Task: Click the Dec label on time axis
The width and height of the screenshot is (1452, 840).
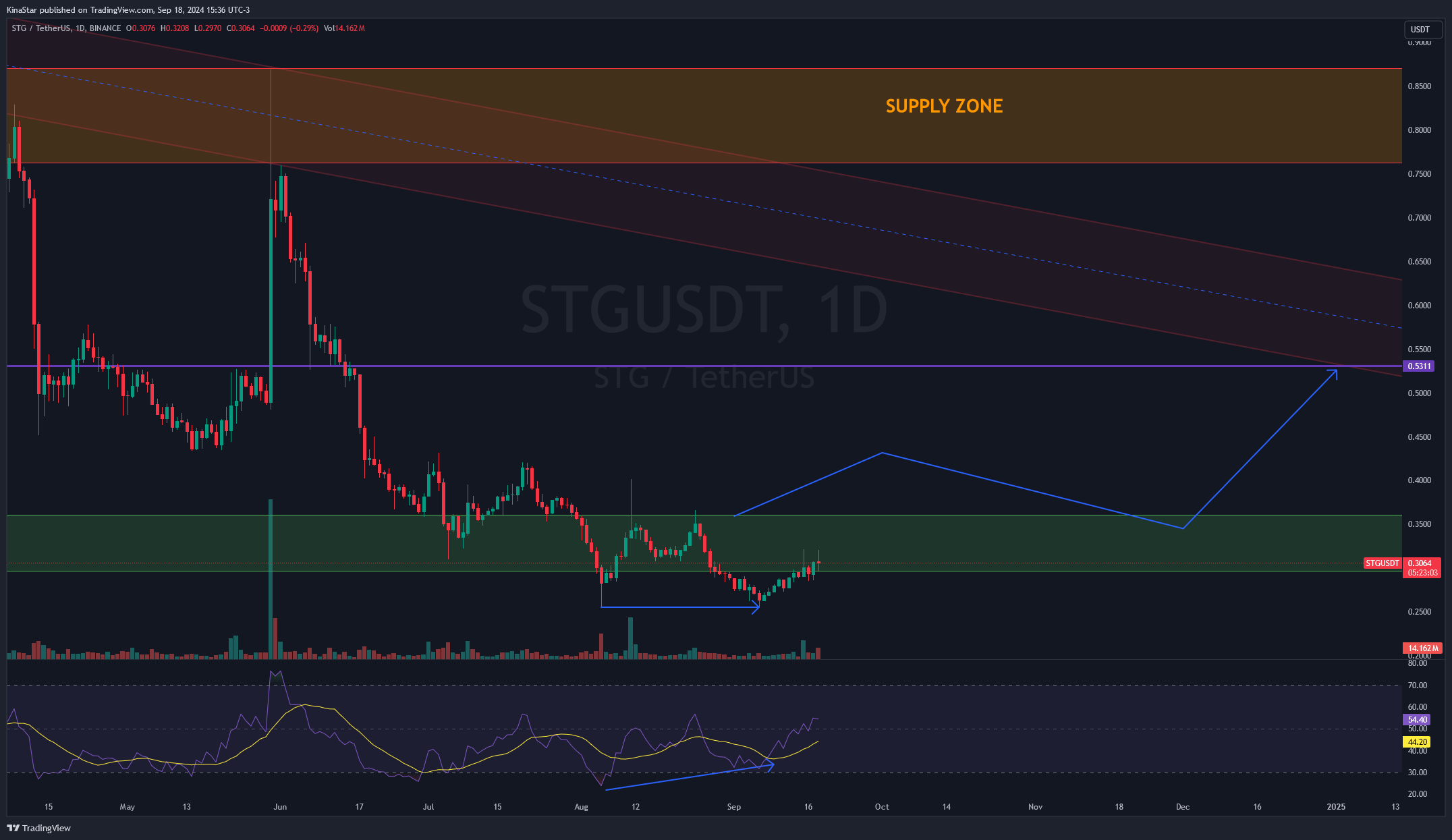Action: pos(1183,807)
